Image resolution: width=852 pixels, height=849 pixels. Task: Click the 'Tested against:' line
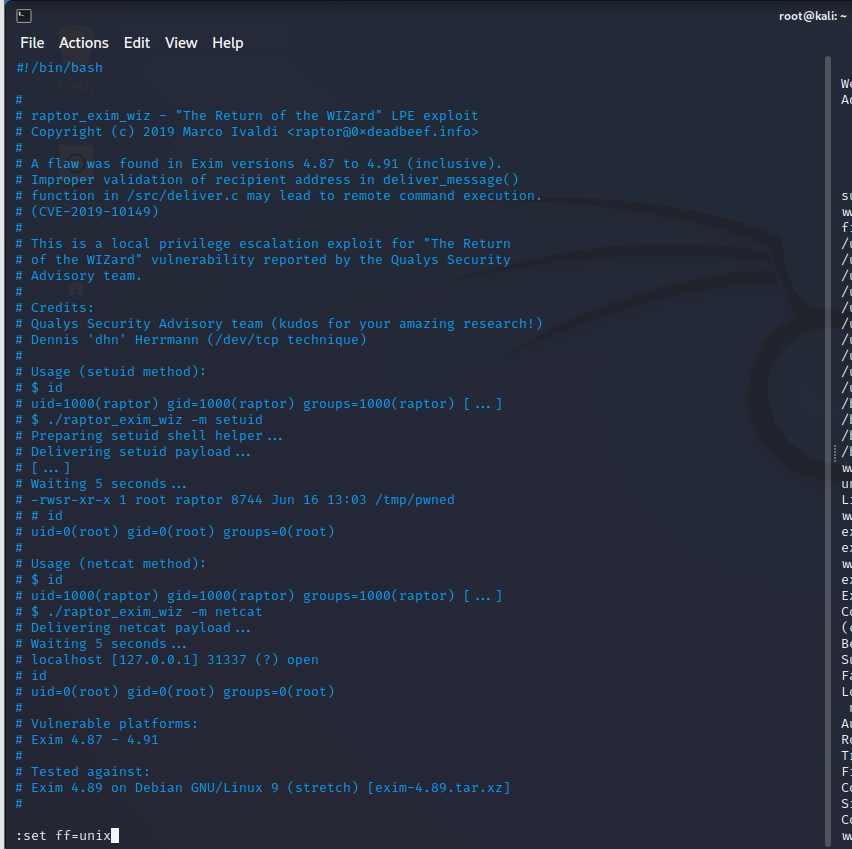(x=83, y=772)
